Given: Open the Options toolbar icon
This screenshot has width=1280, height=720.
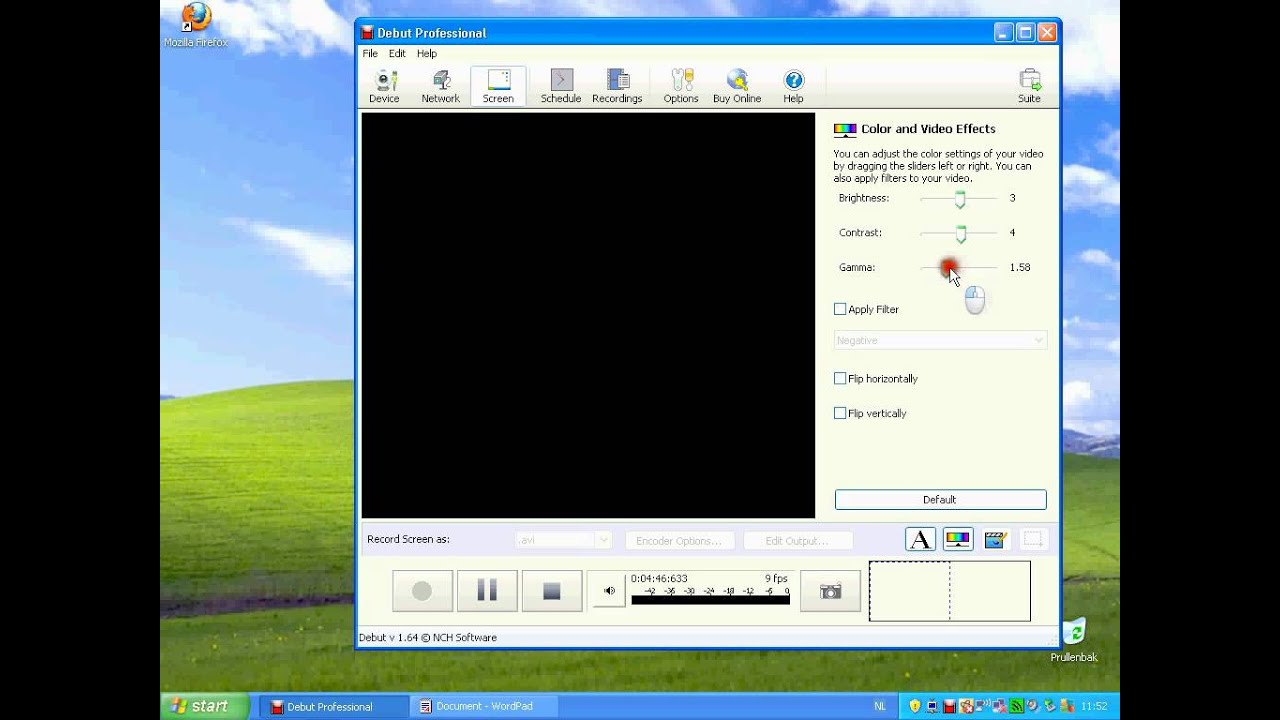Looking at the screenshot, I should (x=681, y=87).
